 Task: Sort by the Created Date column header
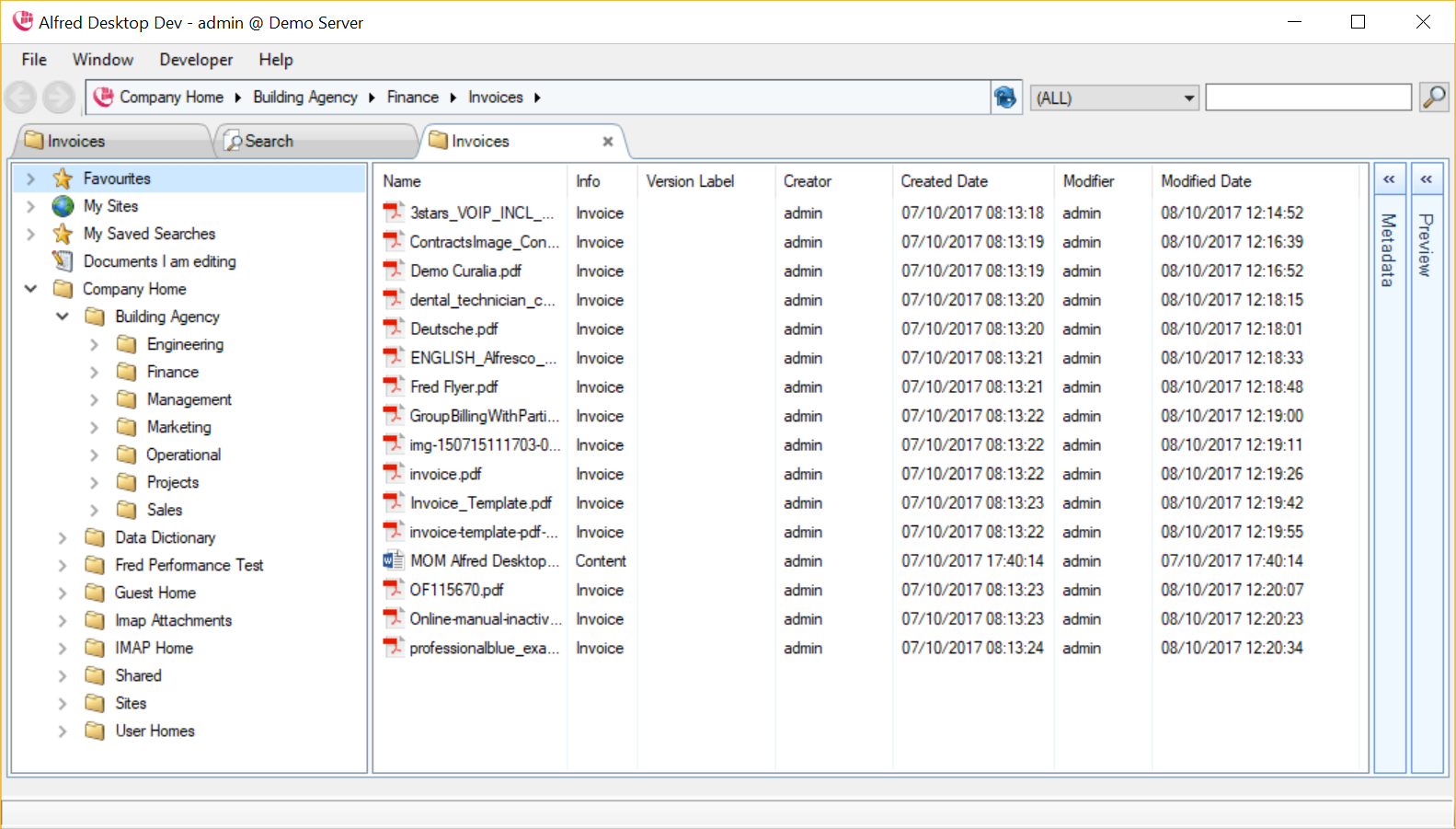click(944, 181)
